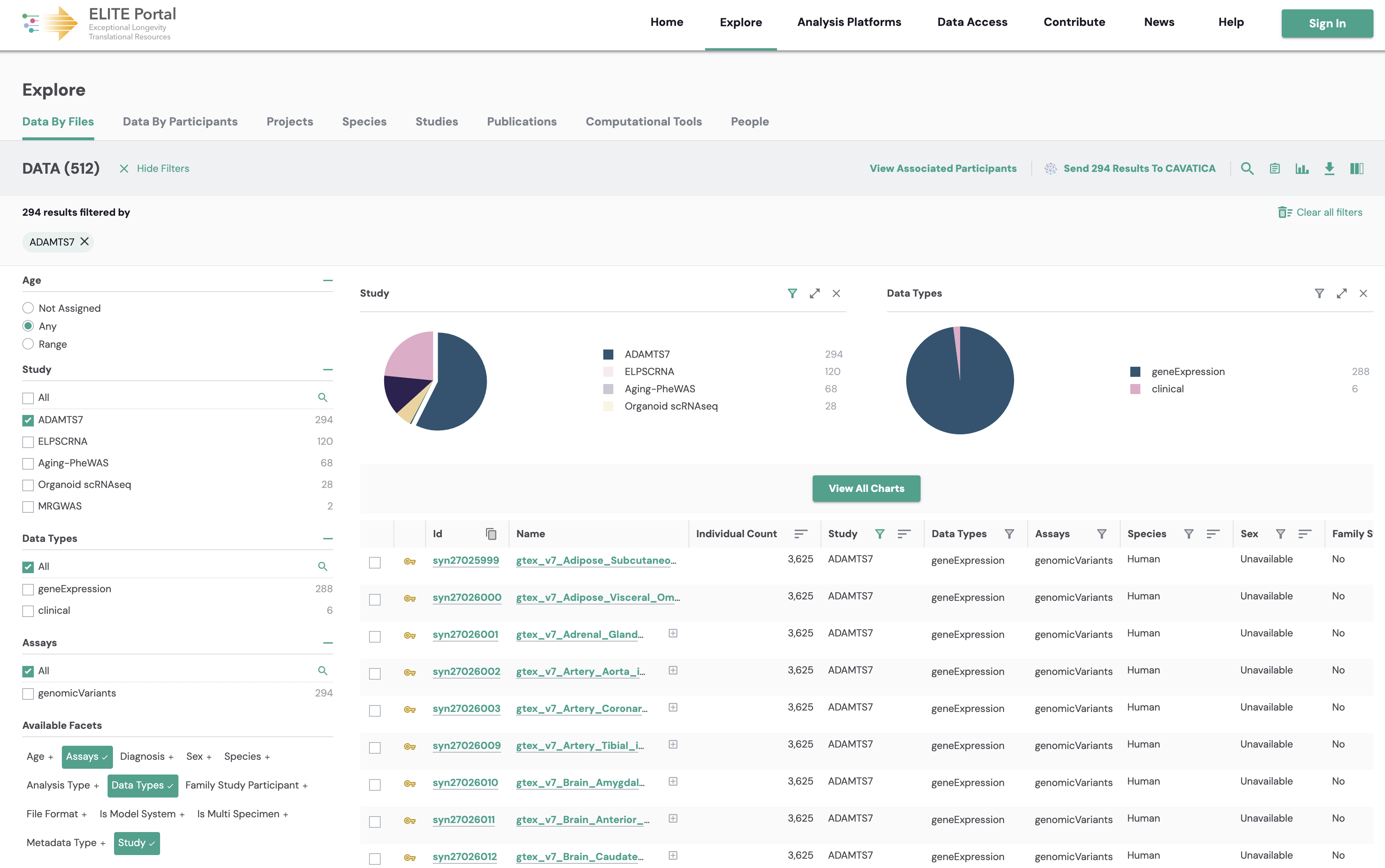
Task: Click the copy IDs icon in Id column
Action: tap(491, 534)
